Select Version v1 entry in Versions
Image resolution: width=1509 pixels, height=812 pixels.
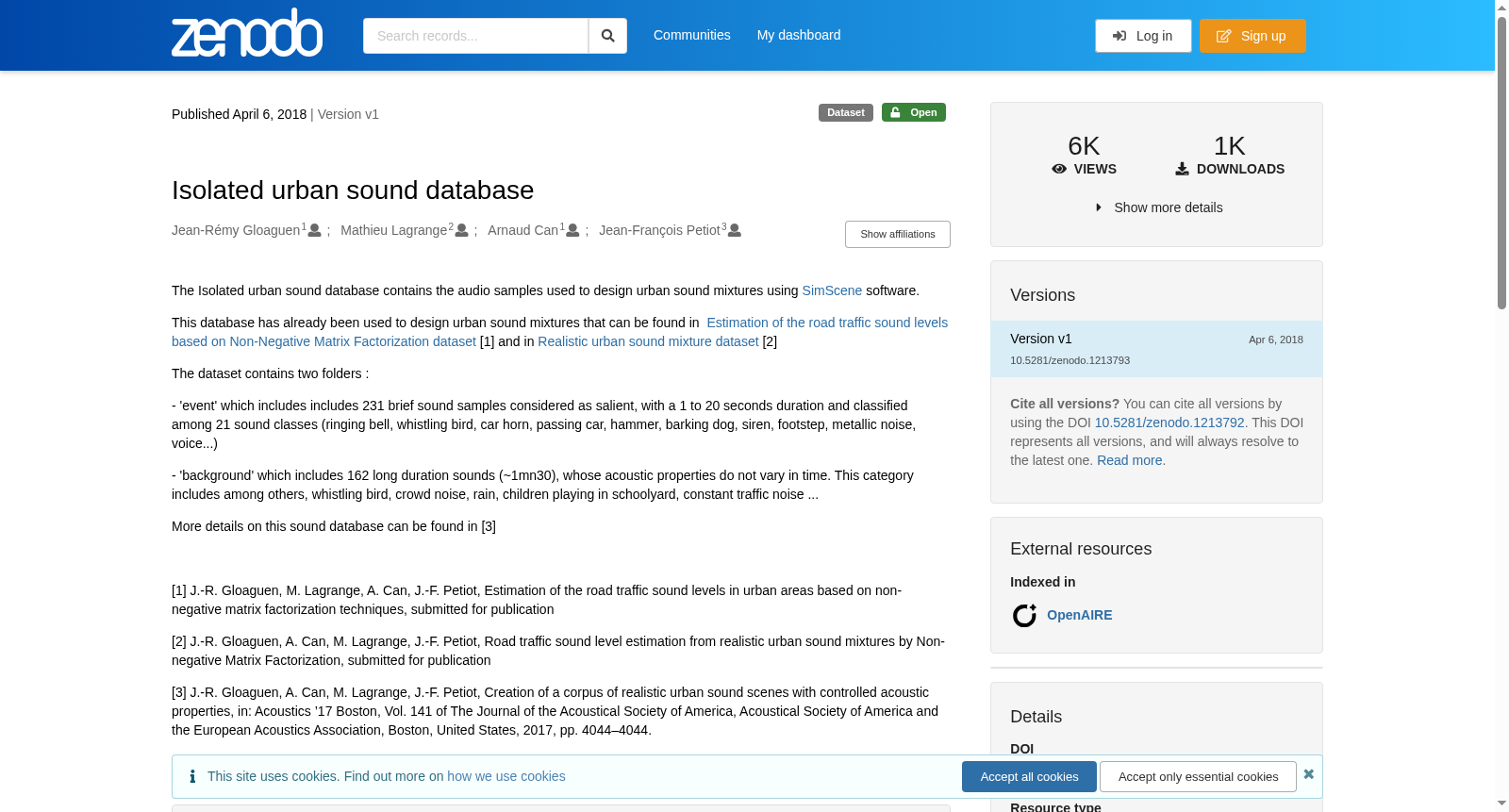1156,349
